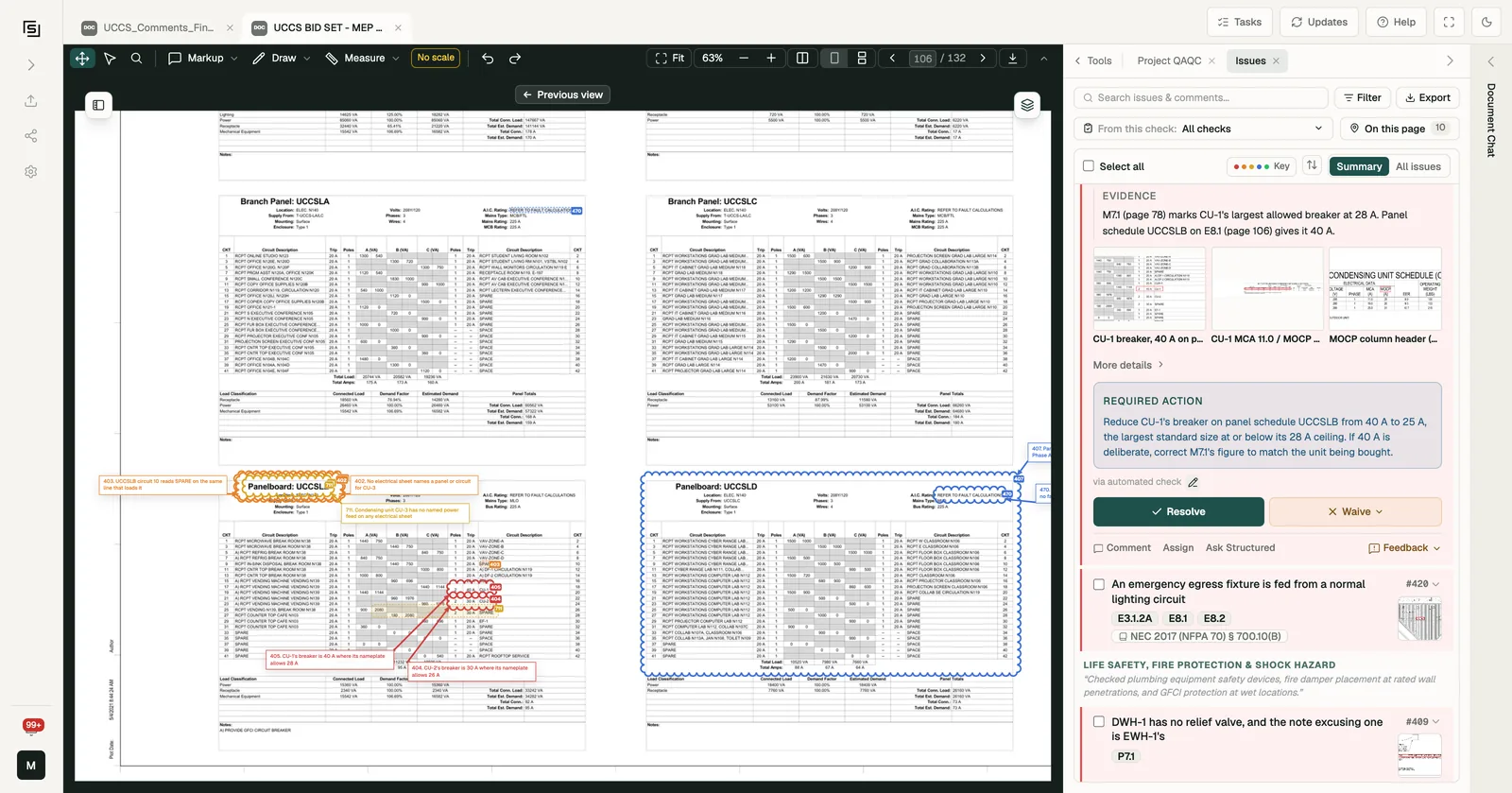Toggle the document sidebar panel

coord(98,105)
